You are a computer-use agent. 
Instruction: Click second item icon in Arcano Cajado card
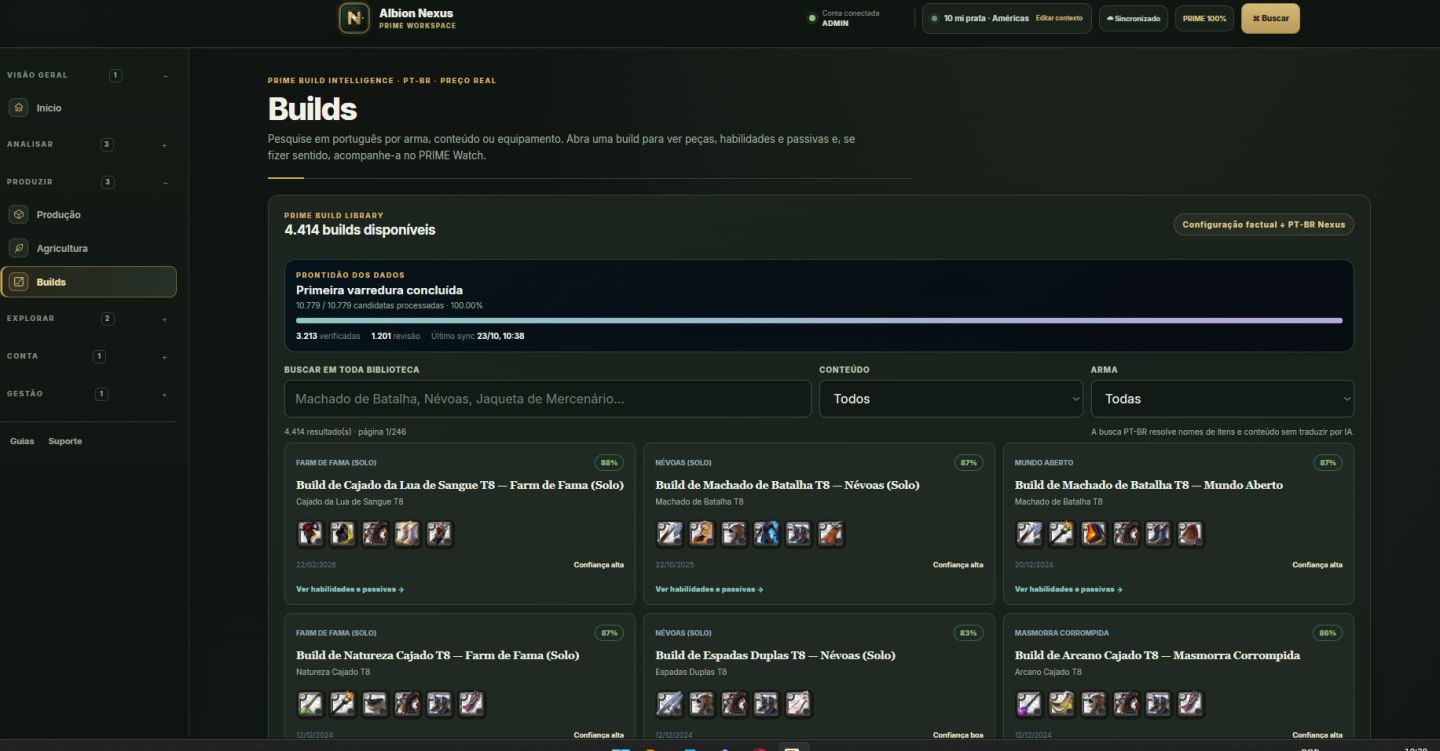(1061, 704)
